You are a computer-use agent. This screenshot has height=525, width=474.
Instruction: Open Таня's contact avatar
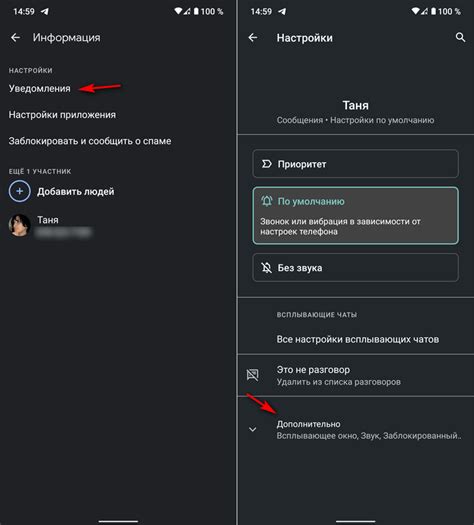pos(19,225)
